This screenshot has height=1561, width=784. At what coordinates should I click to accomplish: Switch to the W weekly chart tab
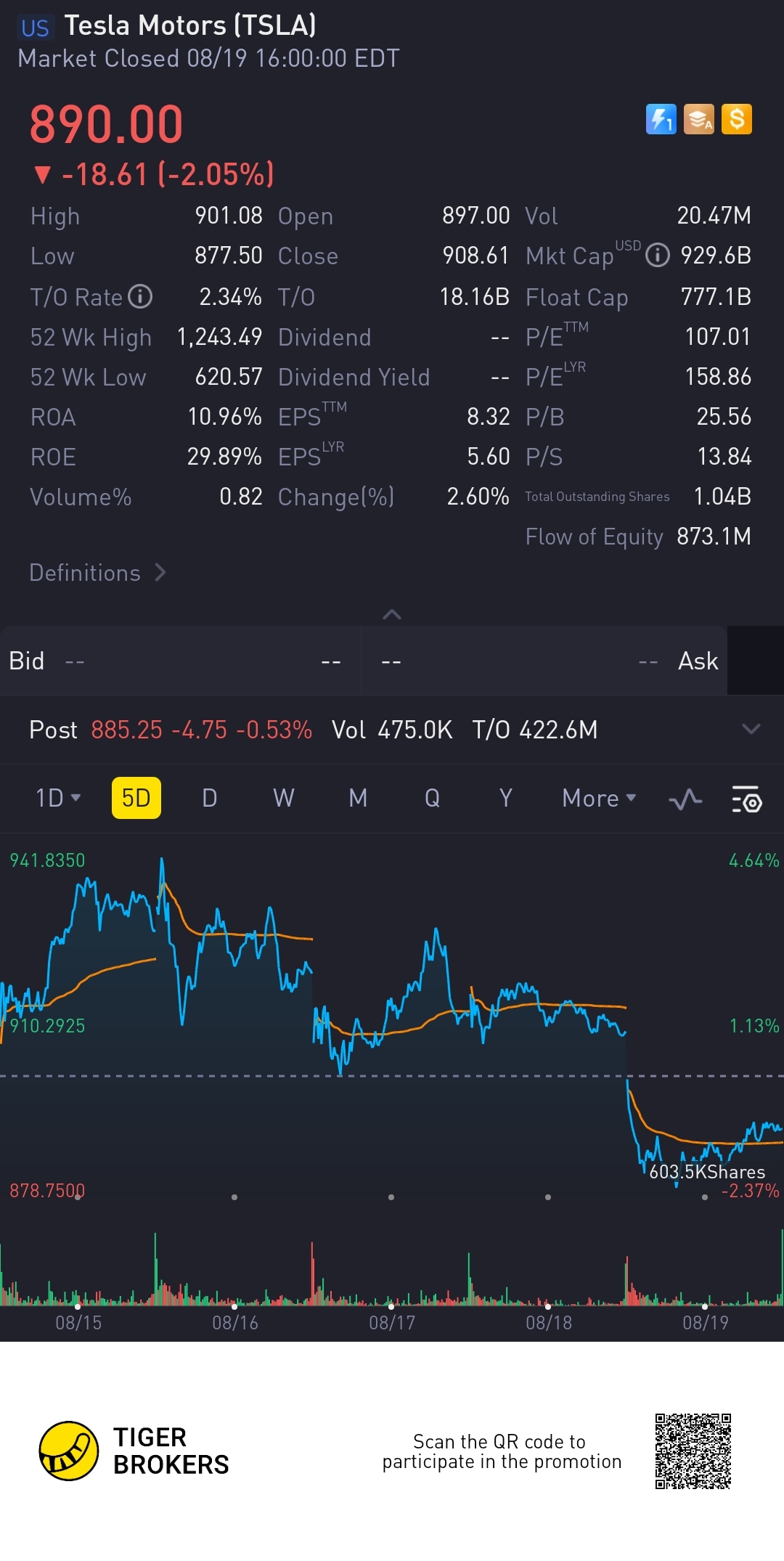click(284, 798)
